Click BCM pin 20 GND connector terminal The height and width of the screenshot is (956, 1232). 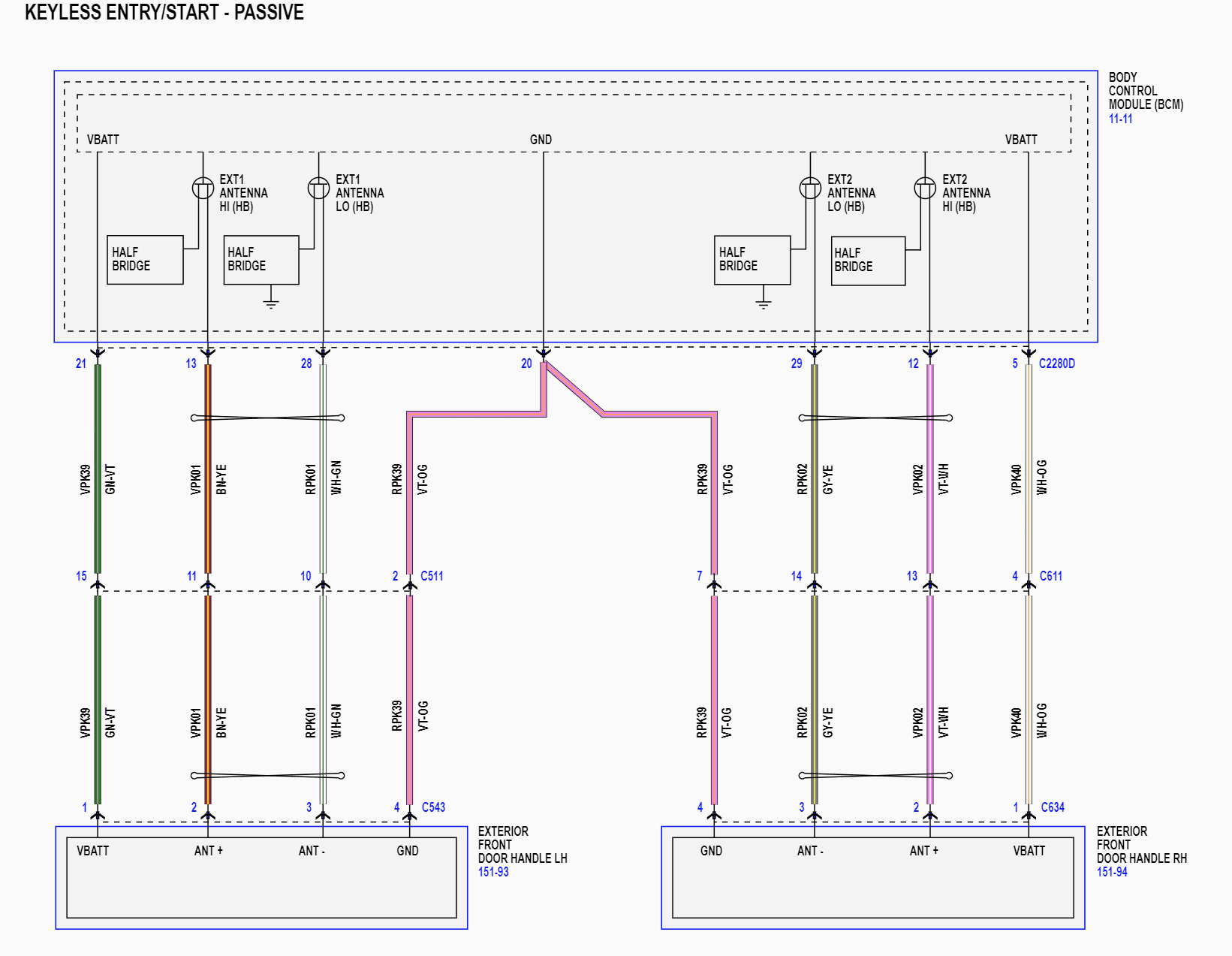(544, 352)
